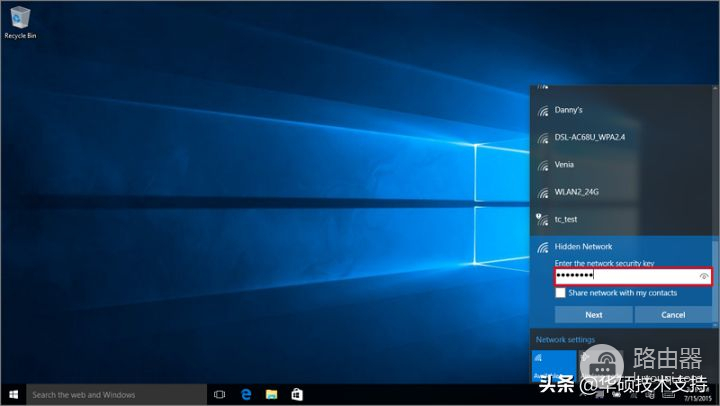Click the Hidden Network title
Image resolution: width=720 pixels, height=406 pixels.
pos(583,247)
